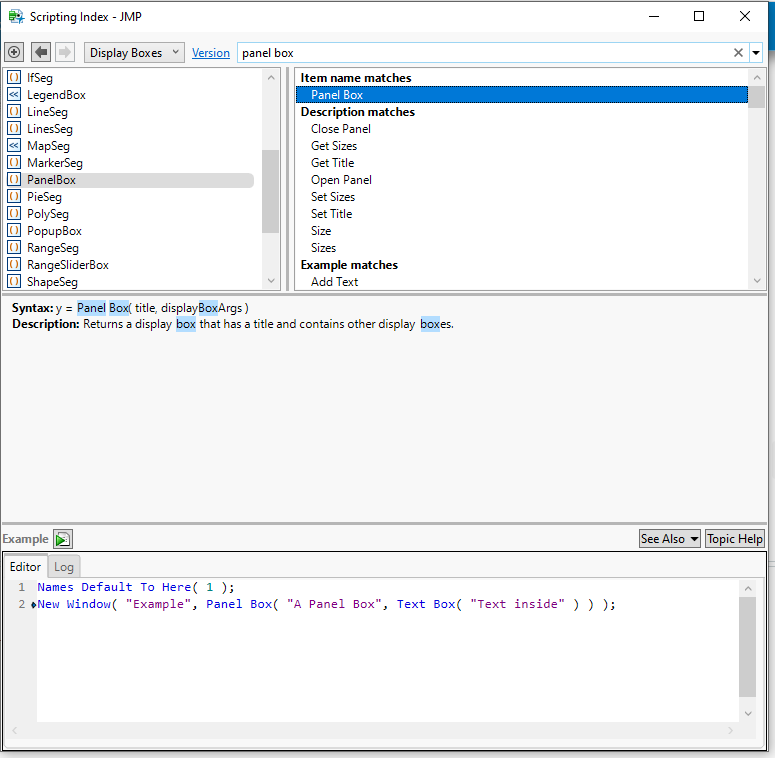Select Set Title in description matches
Image resolution: width=775 pixels, height=758 pixels.
(x=331, y=214)
